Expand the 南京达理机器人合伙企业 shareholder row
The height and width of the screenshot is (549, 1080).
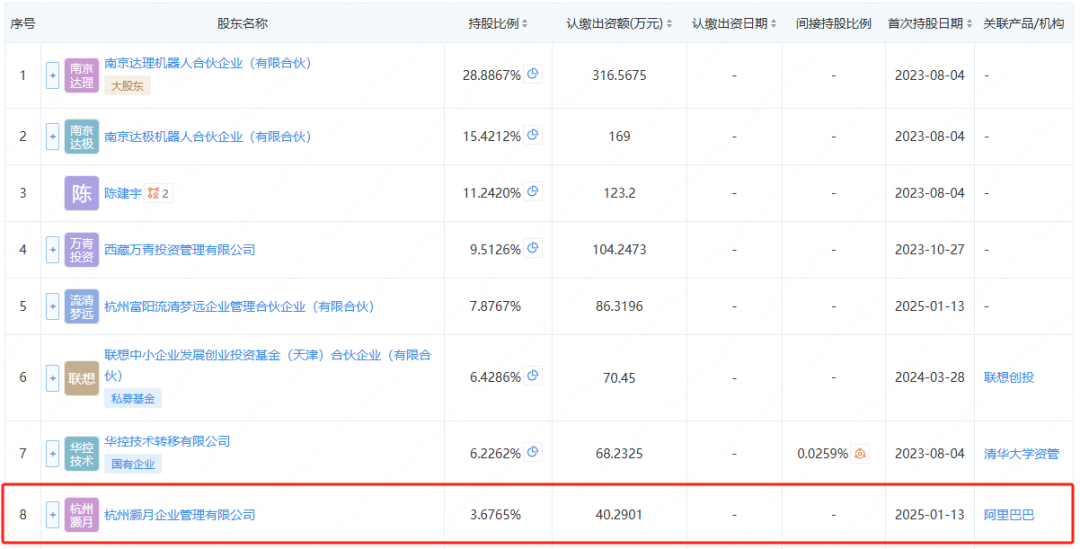(52, 76)
